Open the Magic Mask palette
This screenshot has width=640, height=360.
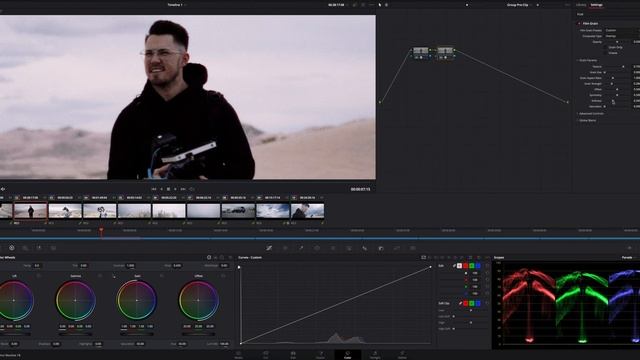pos(349,248)
